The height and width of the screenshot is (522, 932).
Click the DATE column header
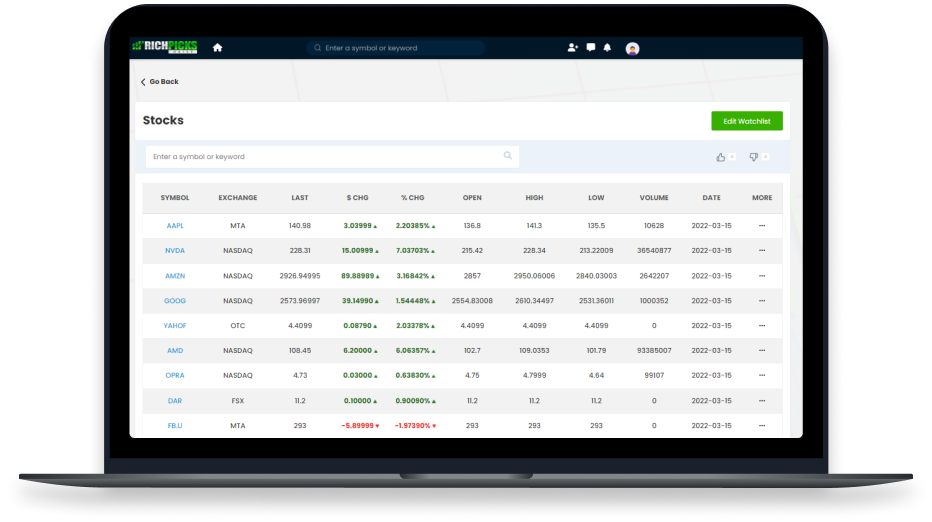[x=711, y=198]
